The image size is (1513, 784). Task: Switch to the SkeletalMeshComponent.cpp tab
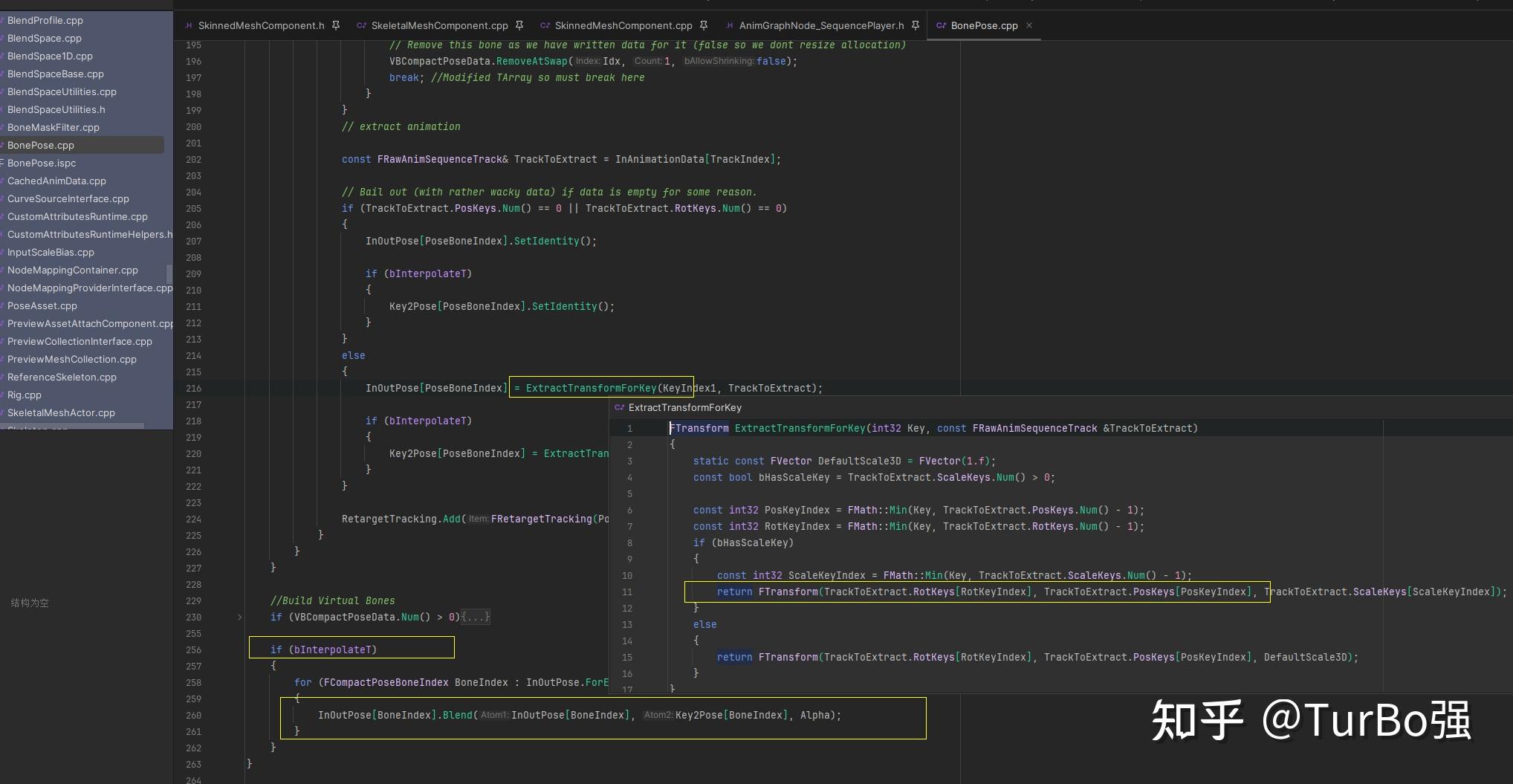[x=439, y=25]
